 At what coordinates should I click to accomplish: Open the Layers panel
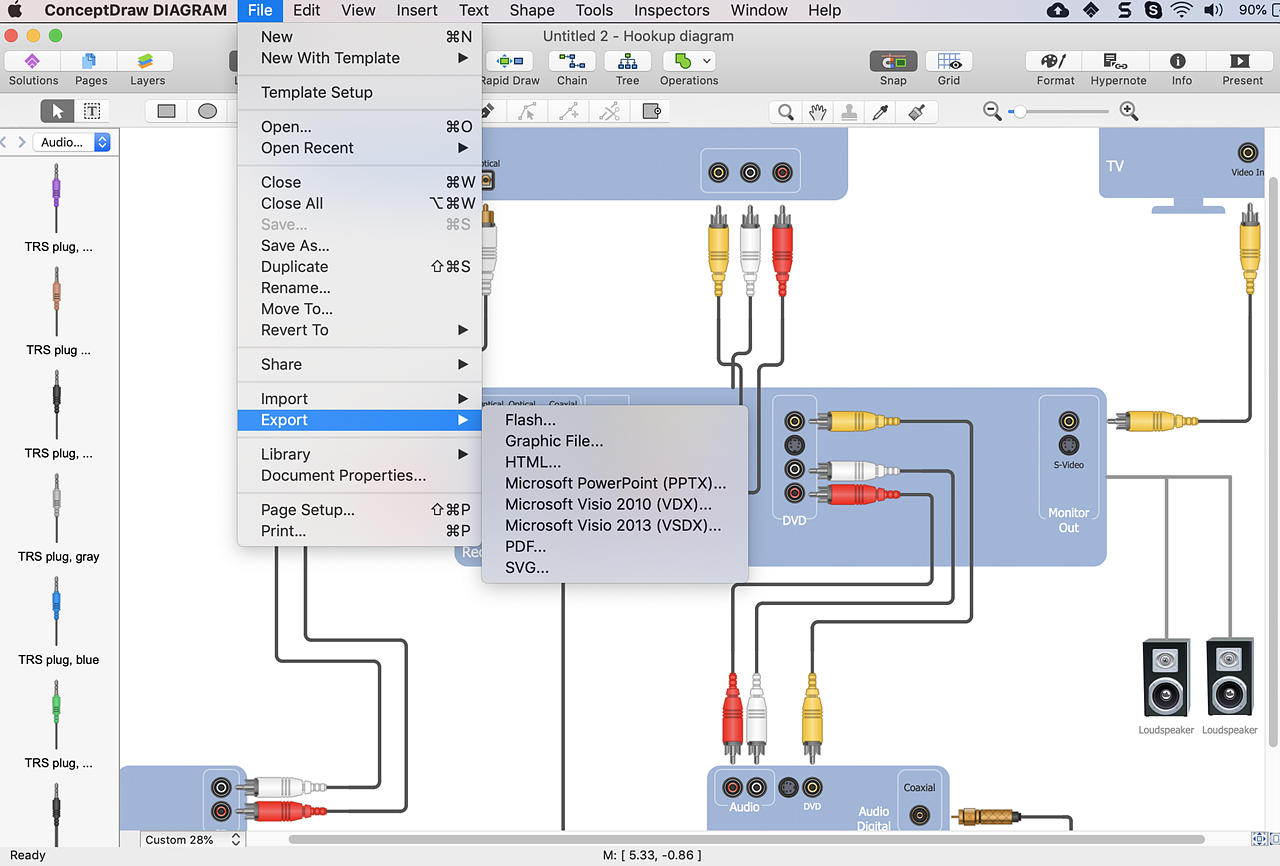click(x=146, y=62)
